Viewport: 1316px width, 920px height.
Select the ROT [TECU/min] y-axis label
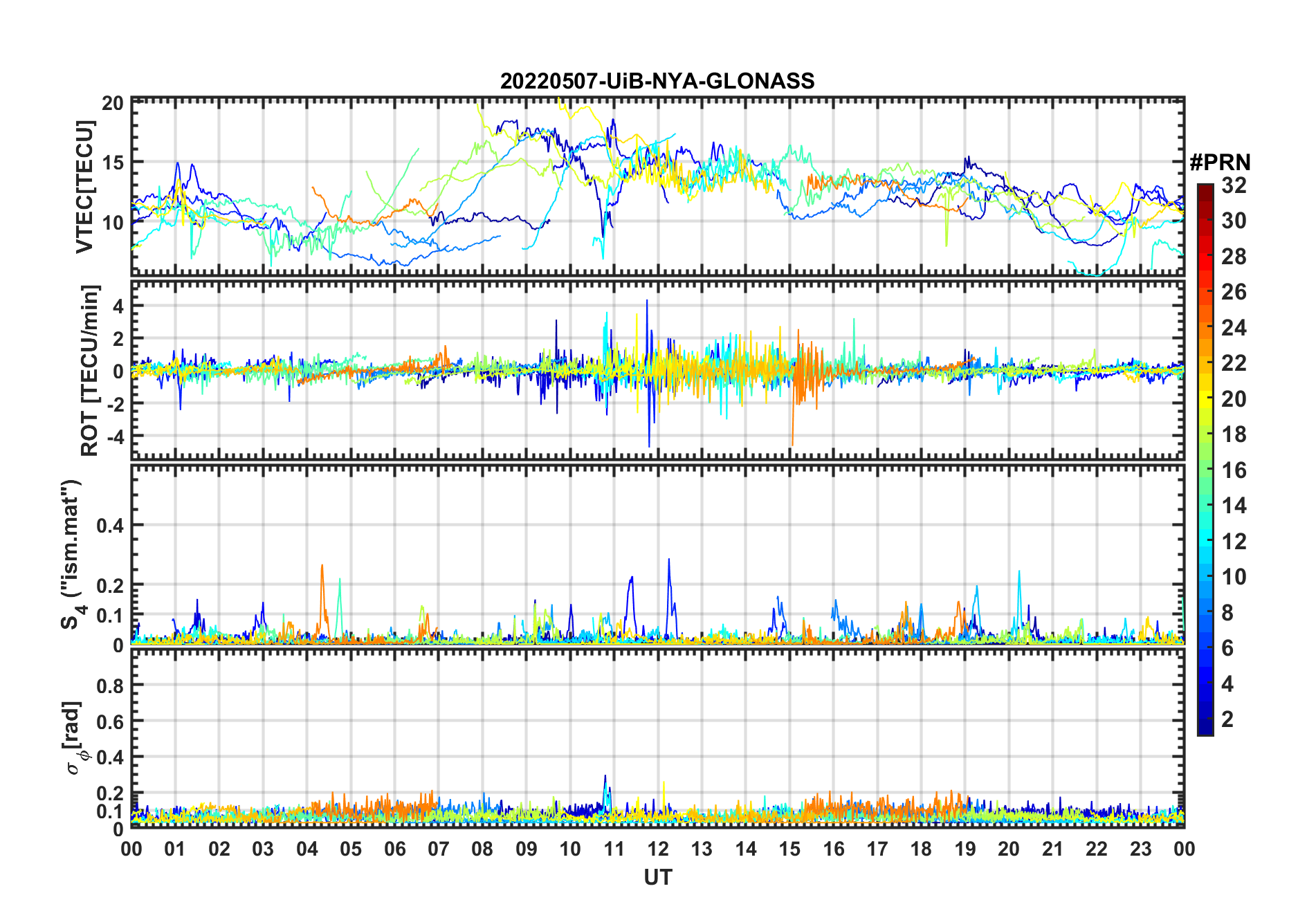click(x=89, y=370)
